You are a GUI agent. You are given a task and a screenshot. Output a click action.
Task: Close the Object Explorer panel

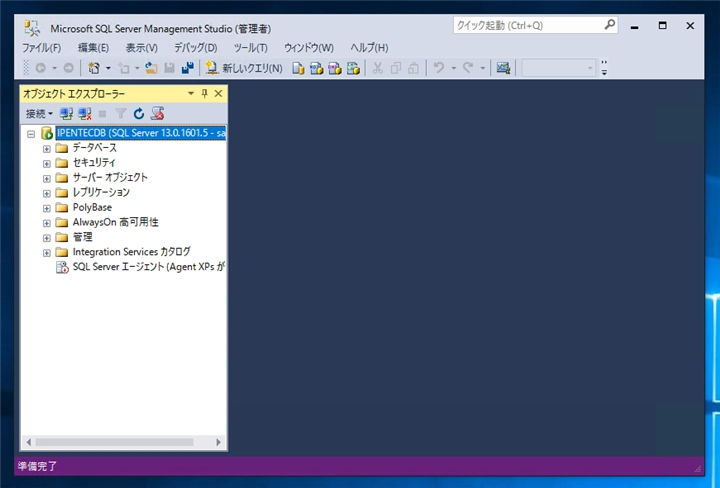(x=219, y=94)
